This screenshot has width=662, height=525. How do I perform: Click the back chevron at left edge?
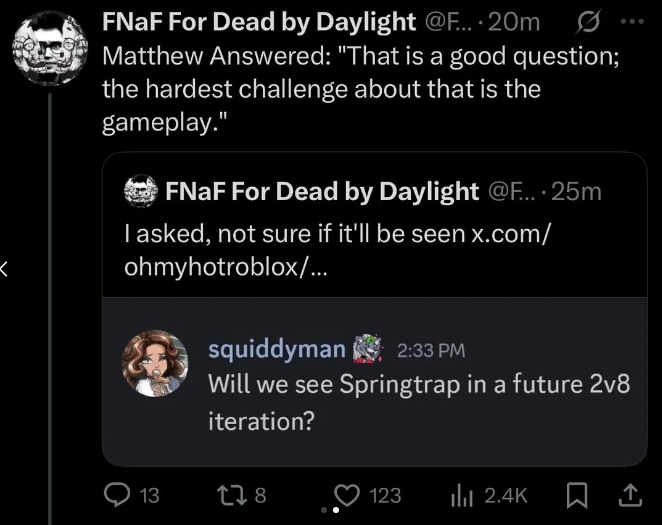pyautogui.click(x=4, y=269)
